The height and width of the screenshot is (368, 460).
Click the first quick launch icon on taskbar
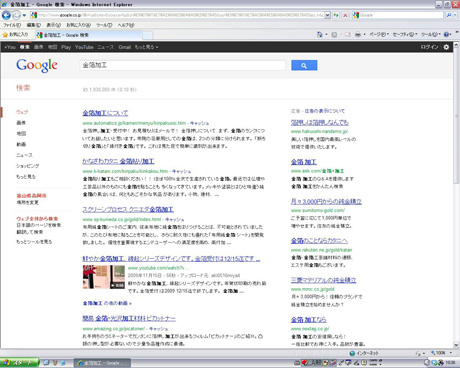click(46, 363)
